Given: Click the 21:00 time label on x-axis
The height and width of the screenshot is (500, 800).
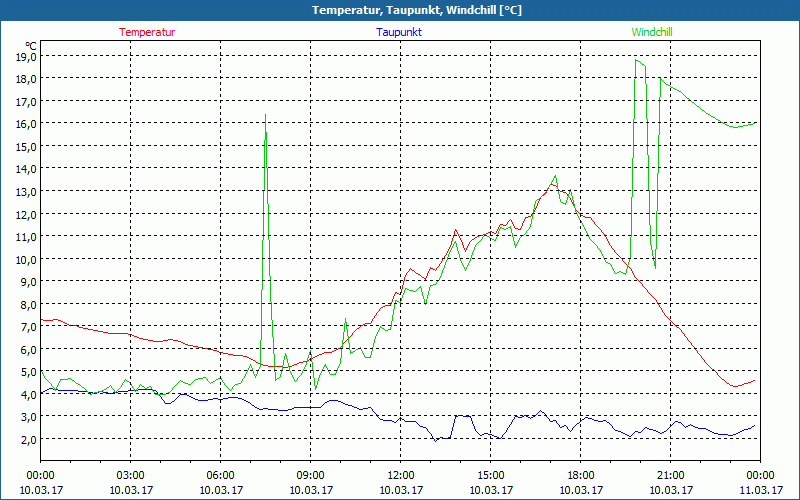Looking at the screenshot, I should pos(670,476).
